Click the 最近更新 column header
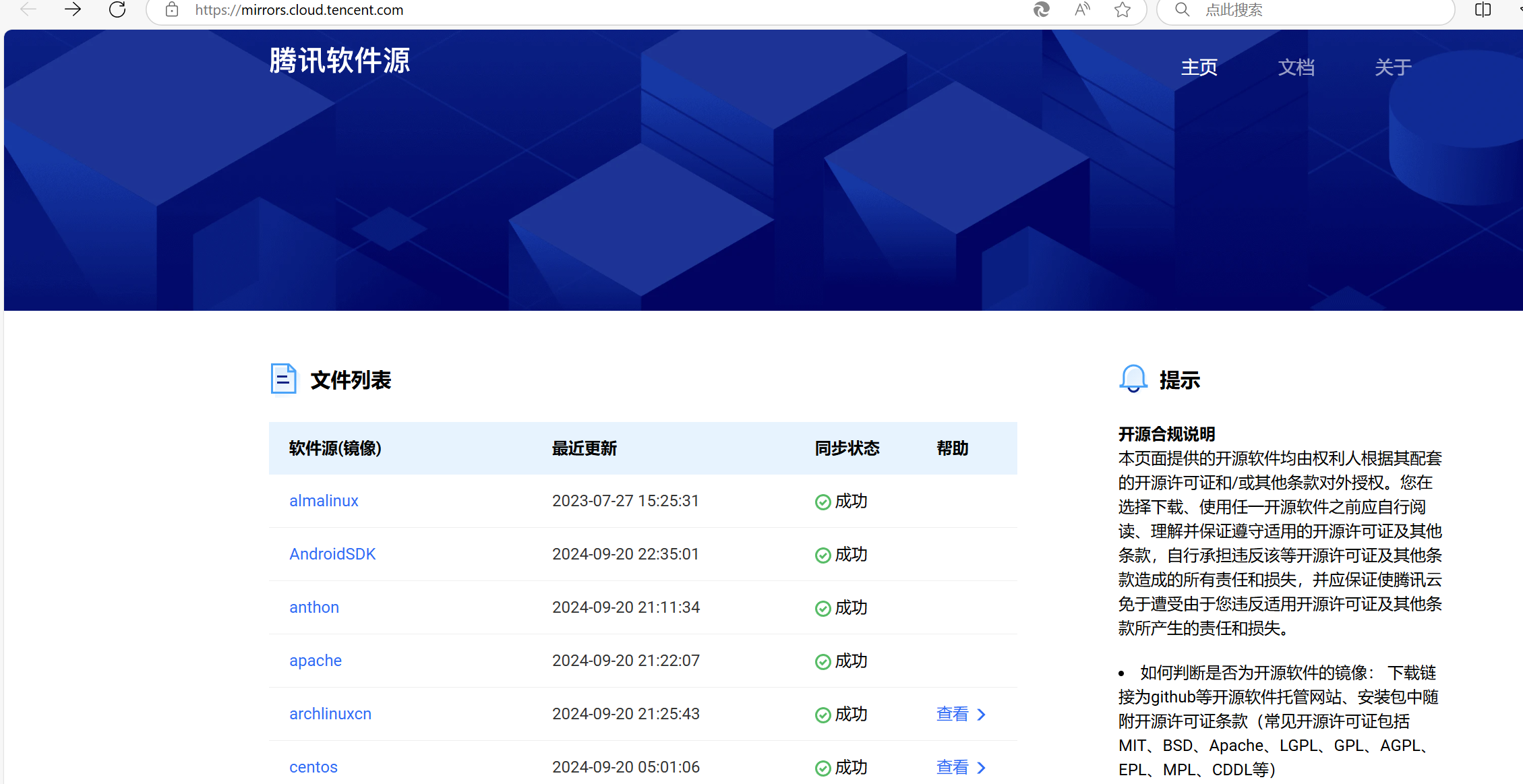1523x784 pixels. pos(585,448)
